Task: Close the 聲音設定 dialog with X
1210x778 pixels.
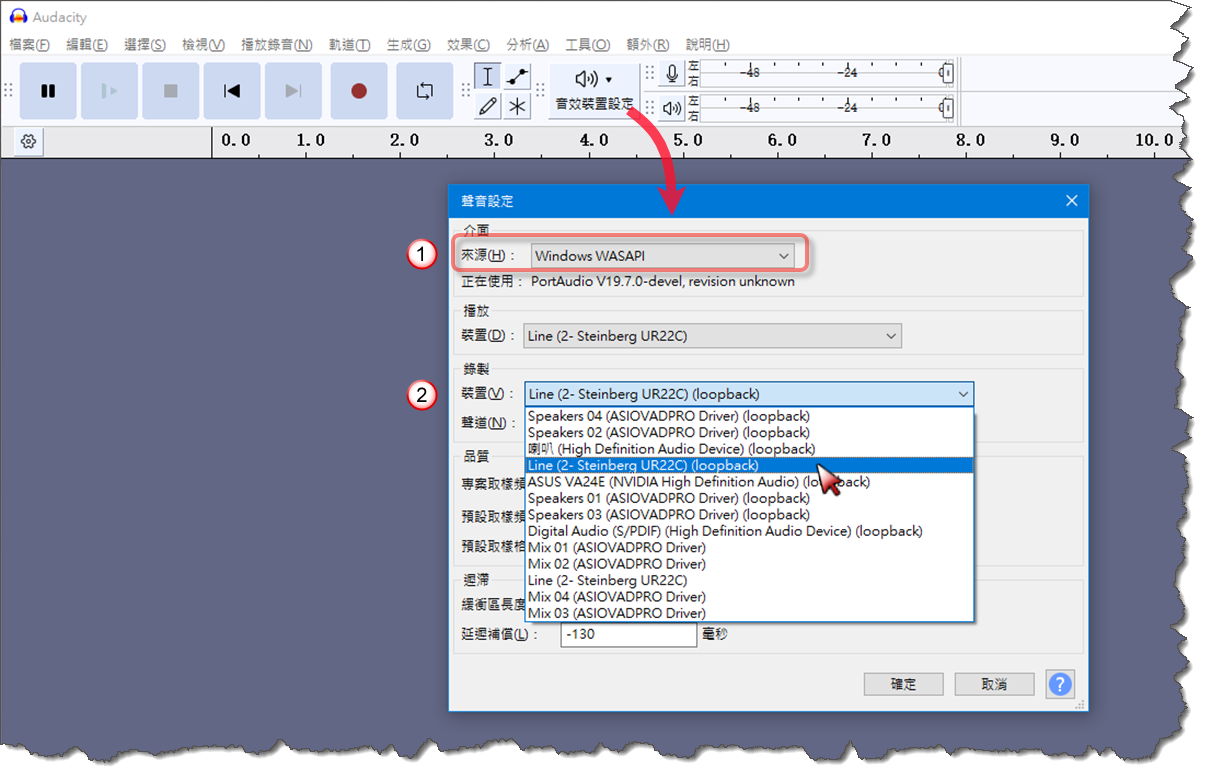Action: pyautogui.click(x=1072, y=201)
